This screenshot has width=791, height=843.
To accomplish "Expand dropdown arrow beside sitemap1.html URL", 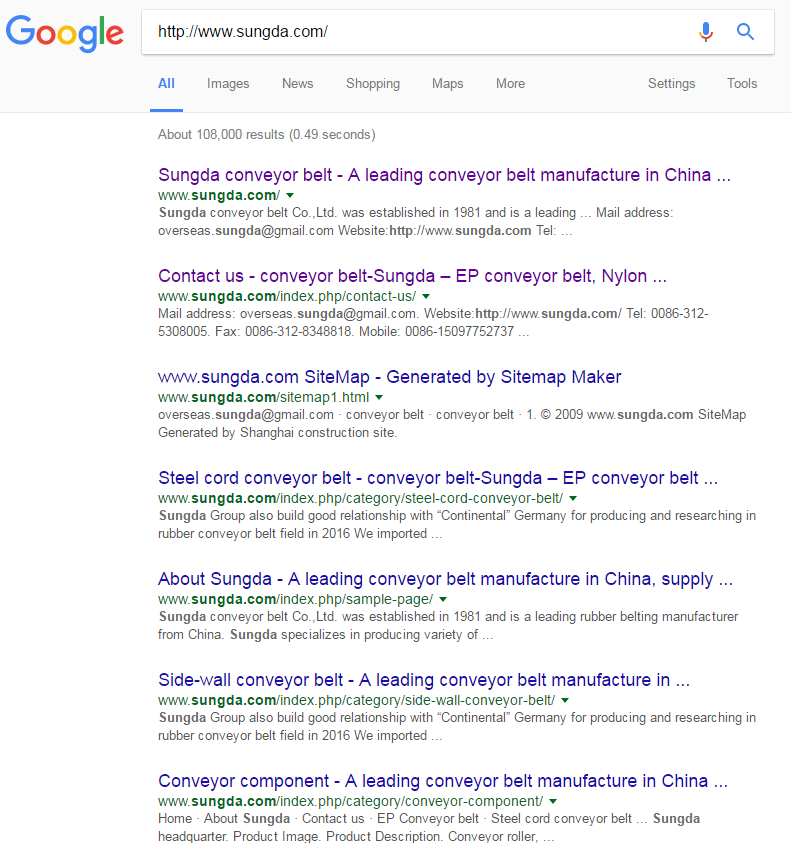I will pyautogui.click(x=379, y=397).
